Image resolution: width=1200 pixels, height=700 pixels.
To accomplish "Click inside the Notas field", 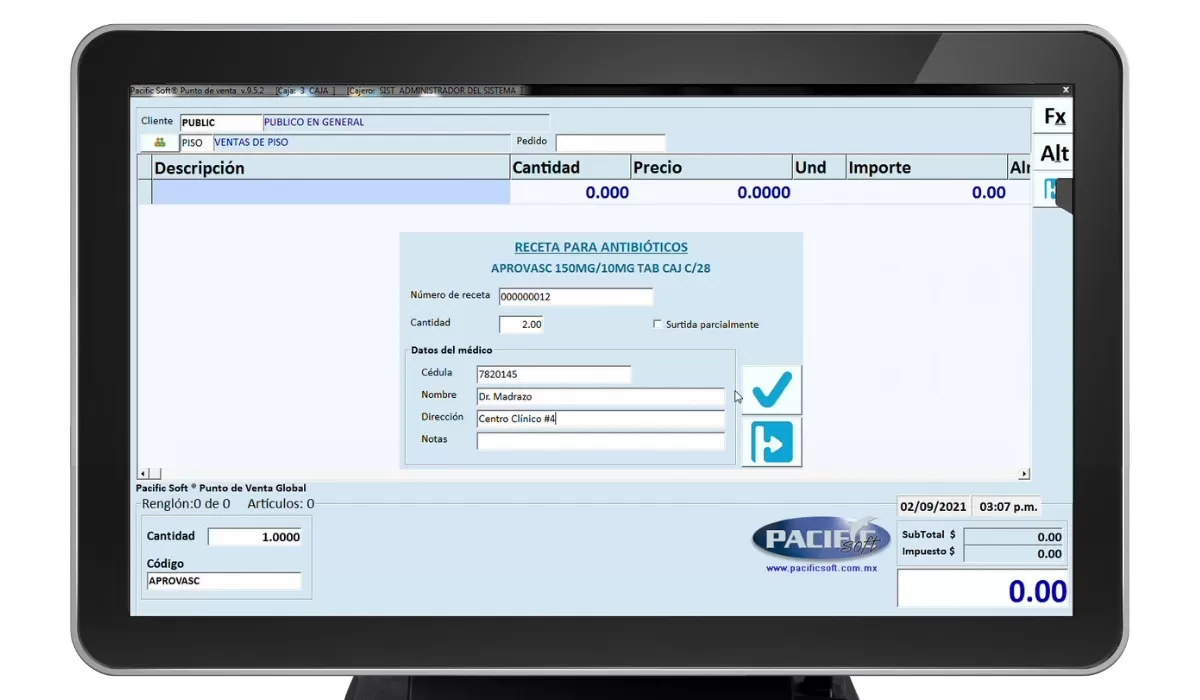I will [x=601, y=439].
